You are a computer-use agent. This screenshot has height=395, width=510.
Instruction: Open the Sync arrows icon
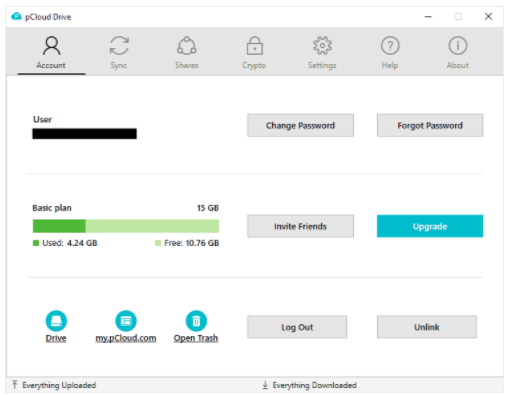click(x=119, y=46)
